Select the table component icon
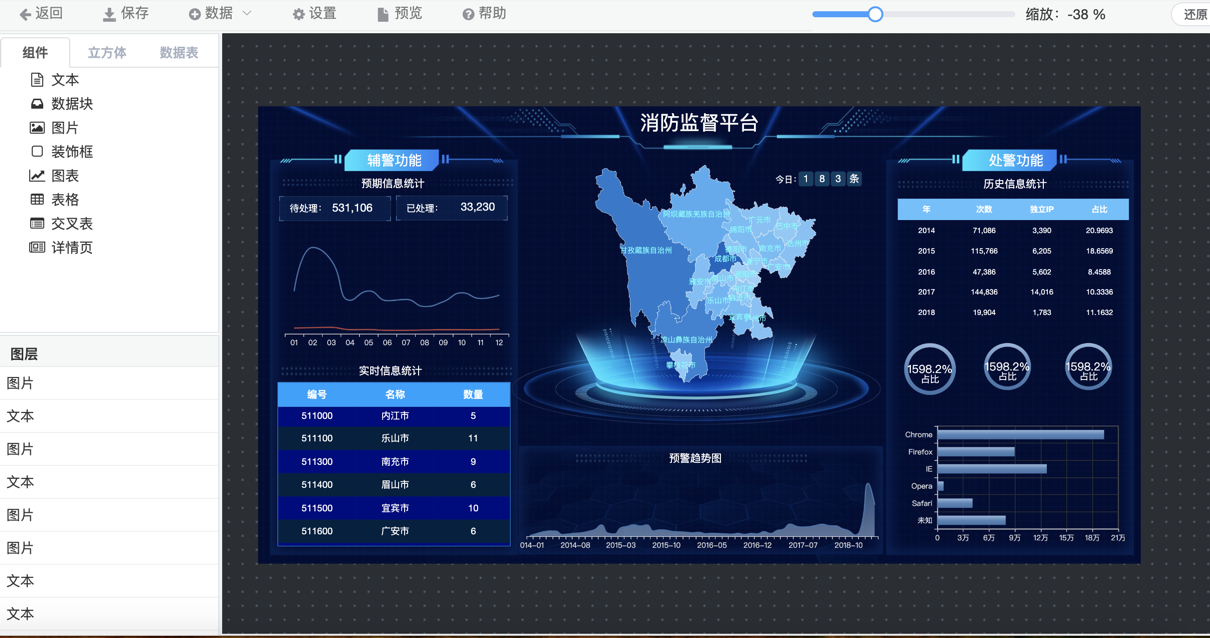 click(37, 200)
